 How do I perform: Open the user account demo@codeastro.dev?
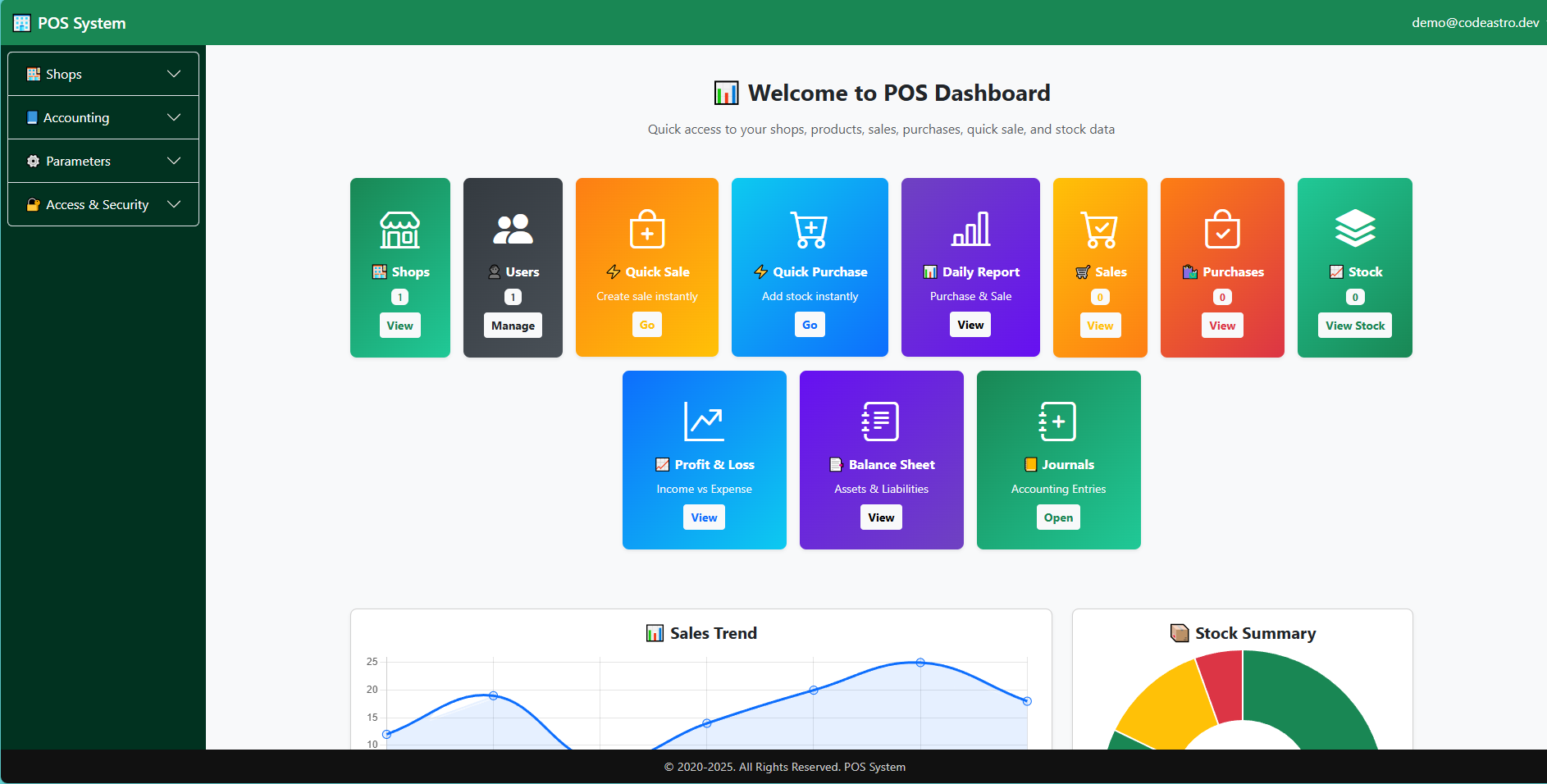(x=1475, y=23)
